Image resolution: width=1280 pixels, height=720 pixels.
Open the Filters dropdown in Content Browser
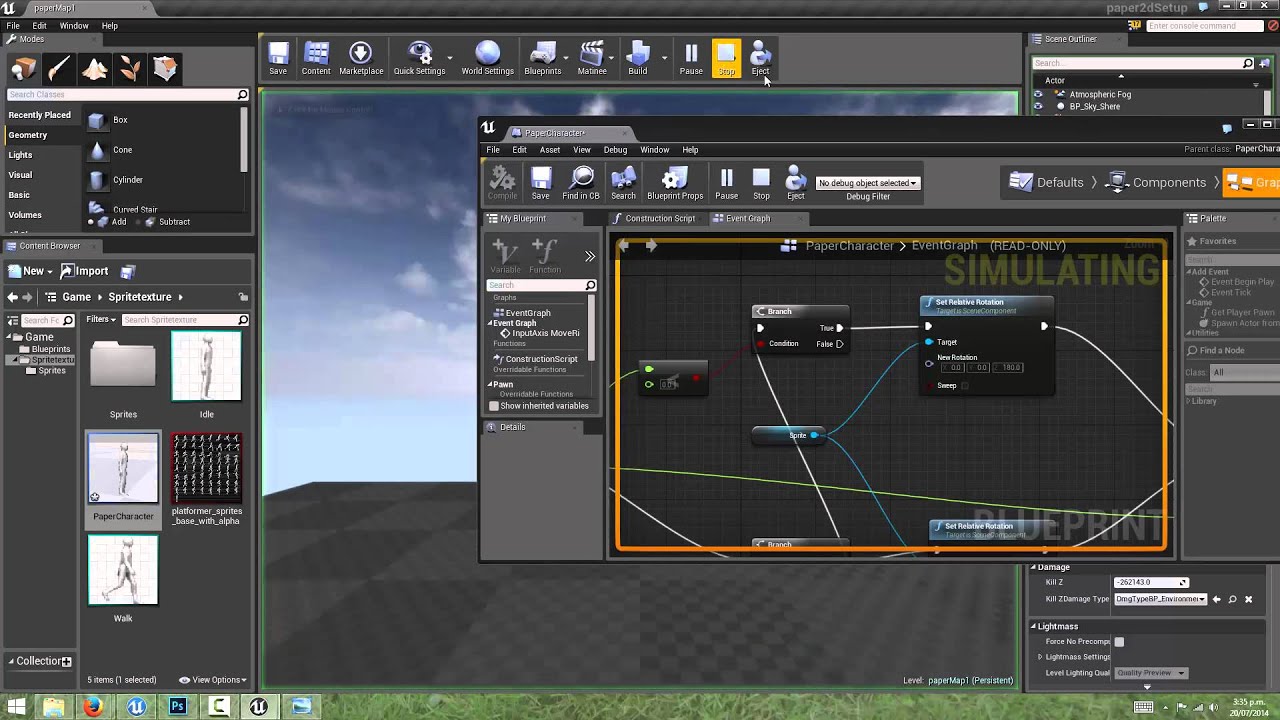[101, 320]
